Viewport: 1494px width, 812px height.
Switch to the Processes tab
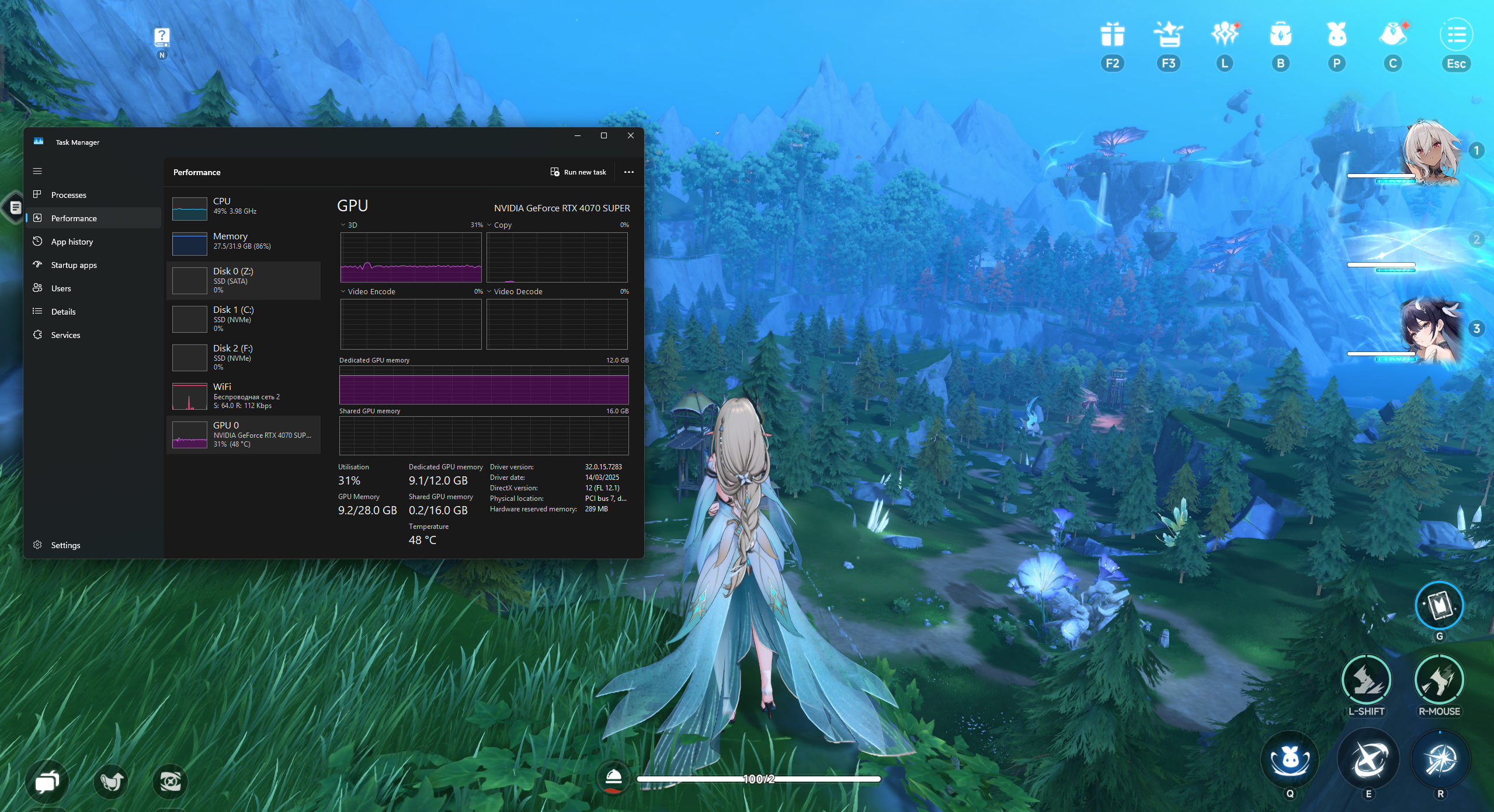(68, 195)
